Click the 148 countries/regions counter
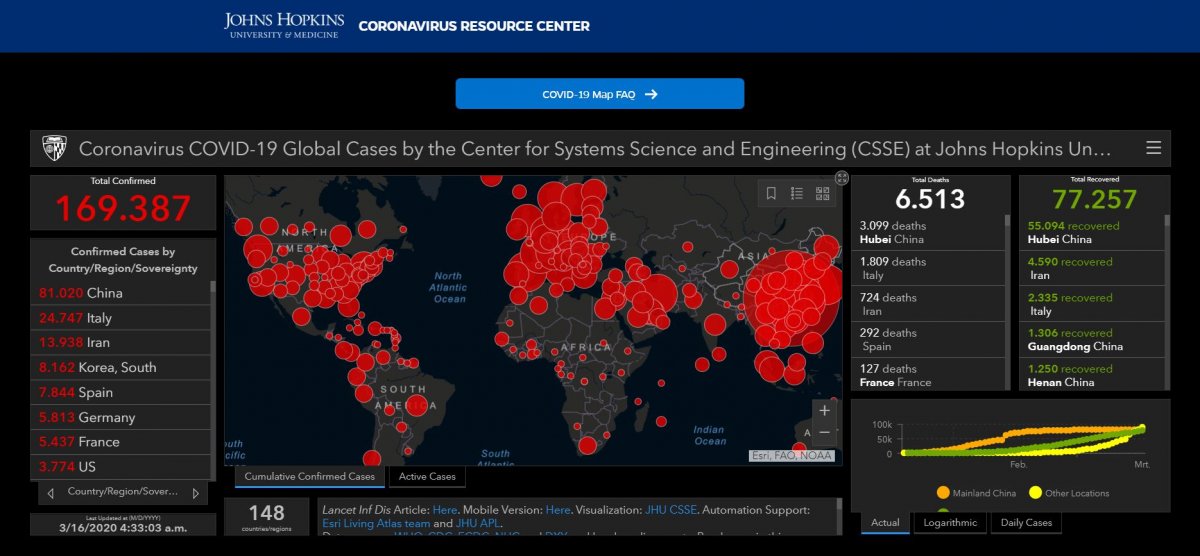Image resolution: width=1200 pixels, height=556 pixels. pyautogui.click(x=267, y=517)
